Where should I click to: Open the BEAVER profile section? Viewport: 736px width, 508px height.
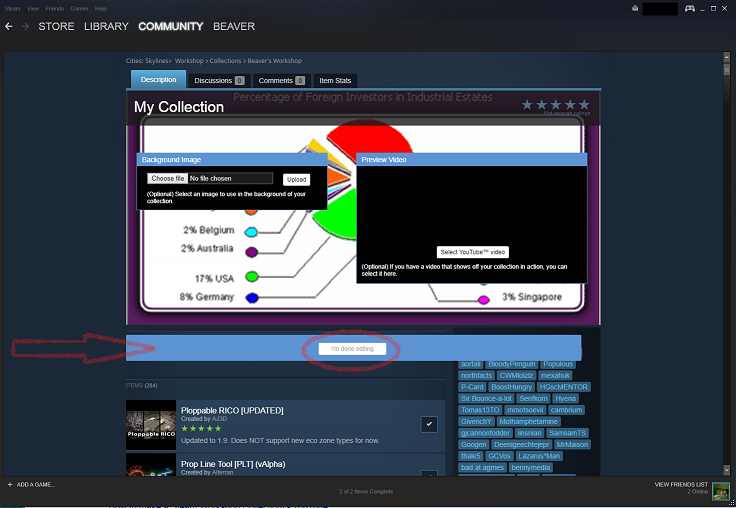click(234, 26)
